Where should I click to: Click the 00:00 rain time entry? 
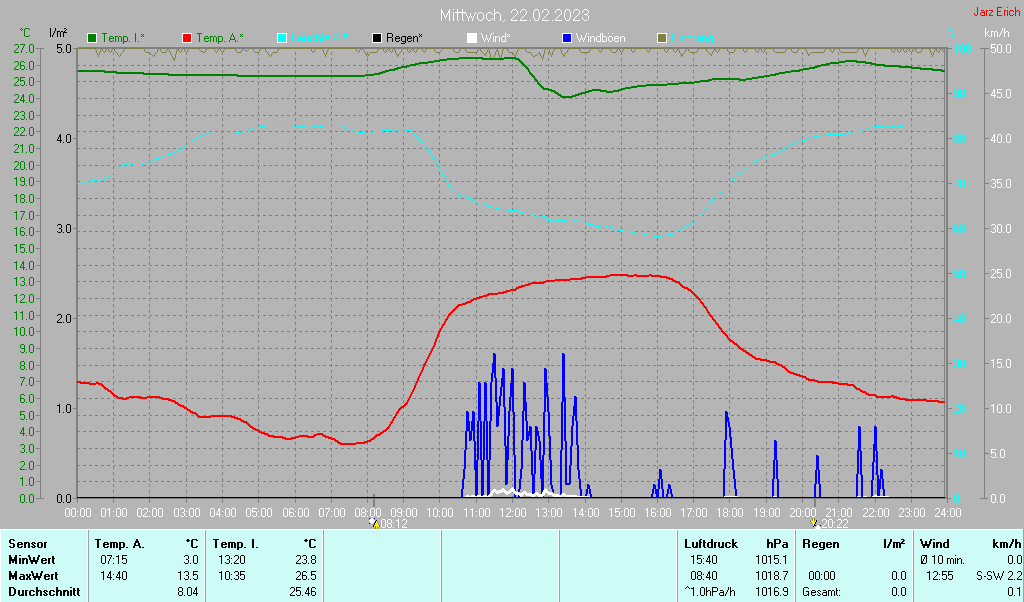(822, 577)
